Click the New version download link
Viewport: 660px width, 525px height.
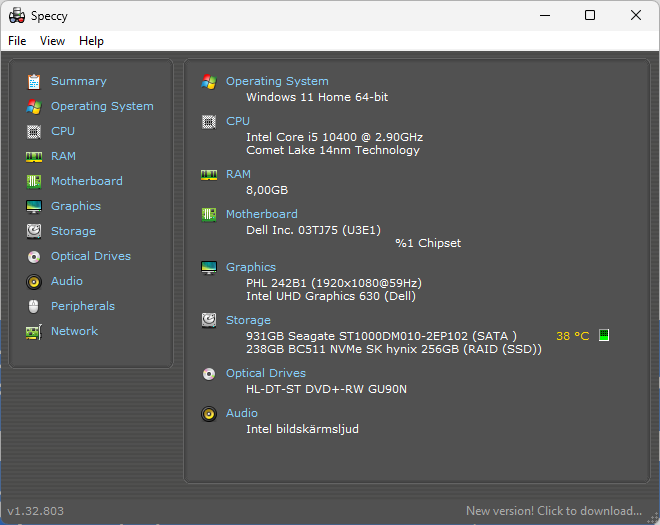[554, 511]
